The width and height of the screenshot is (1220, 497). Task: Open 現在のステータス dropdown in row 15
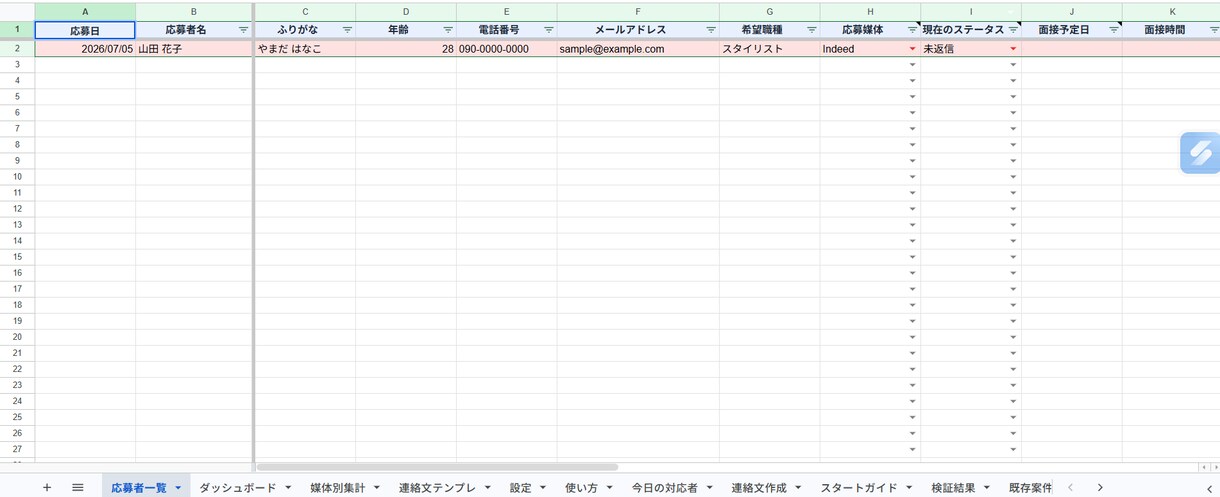point(1013,257)
